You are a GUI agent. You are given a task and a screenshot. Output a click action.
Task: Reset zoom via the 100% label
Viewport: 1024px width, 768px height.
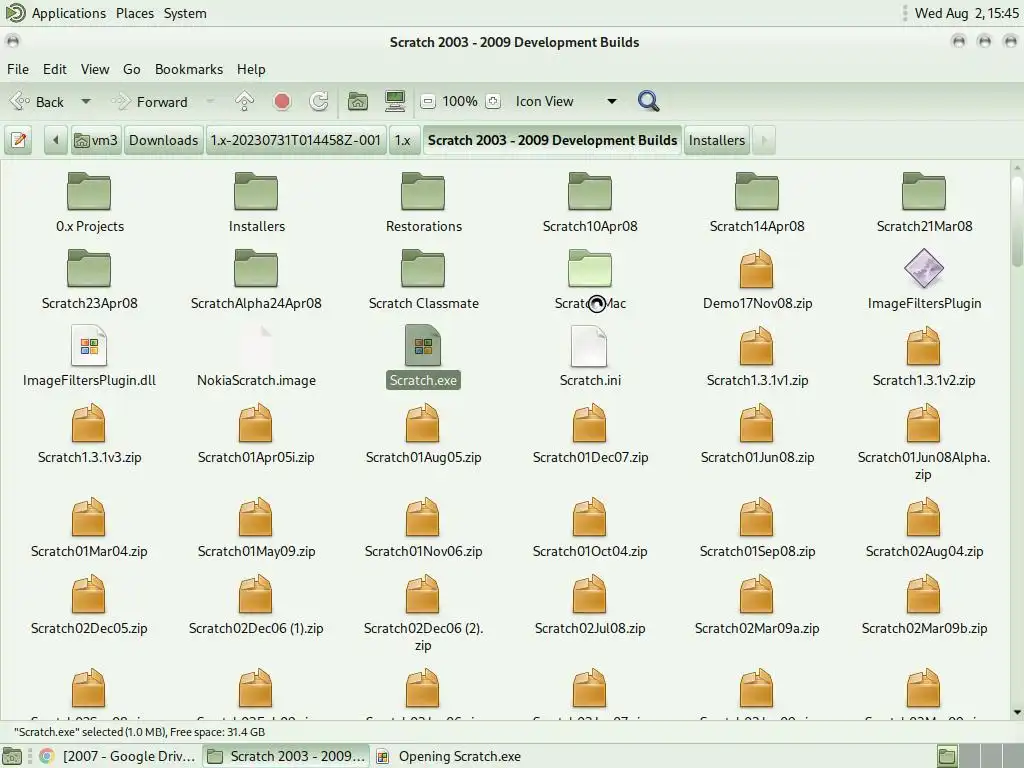pyautogui.click(x=460, y=101)
